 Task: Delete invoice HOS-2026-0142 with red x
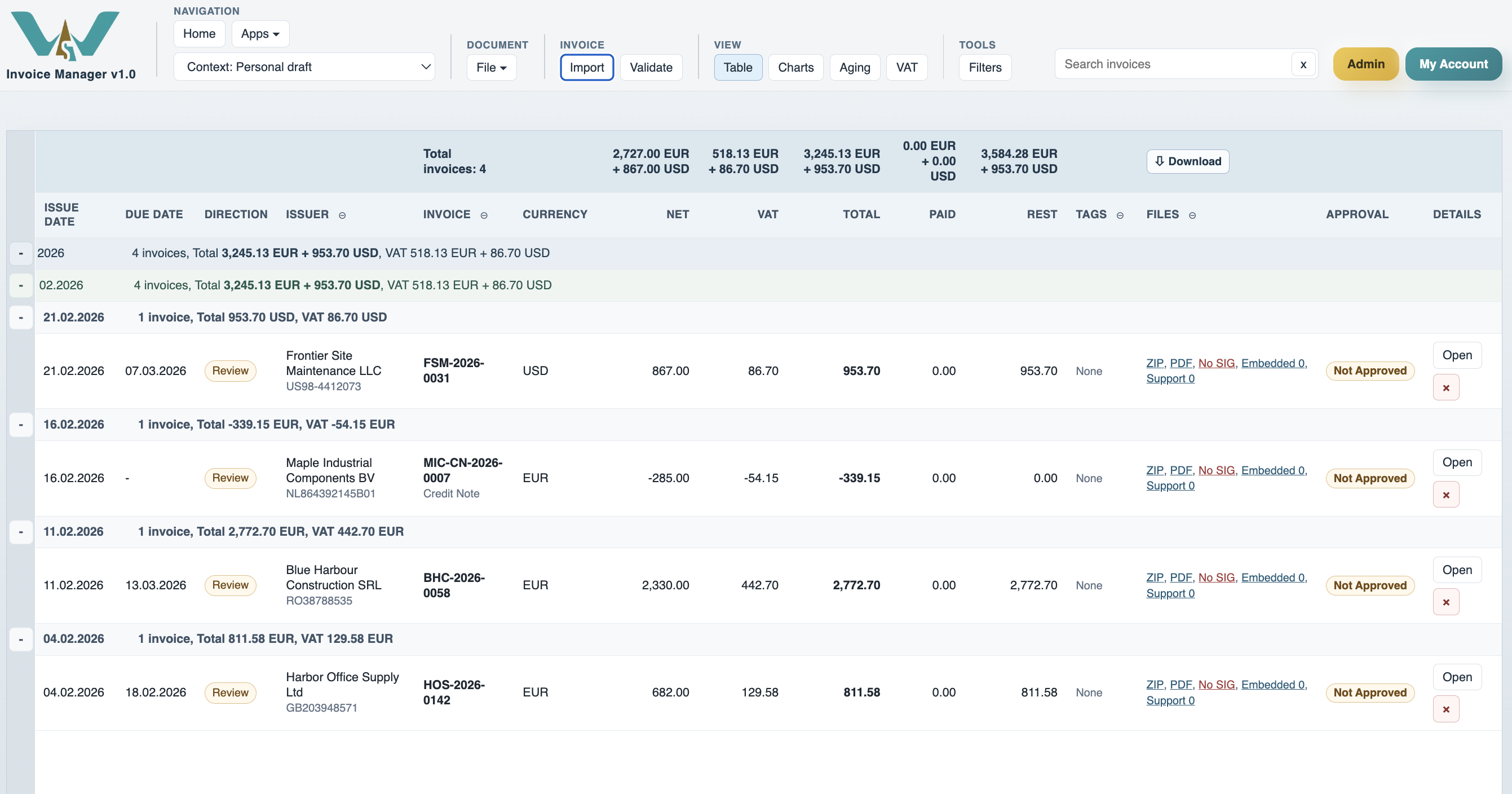[x=1445, y=709]
